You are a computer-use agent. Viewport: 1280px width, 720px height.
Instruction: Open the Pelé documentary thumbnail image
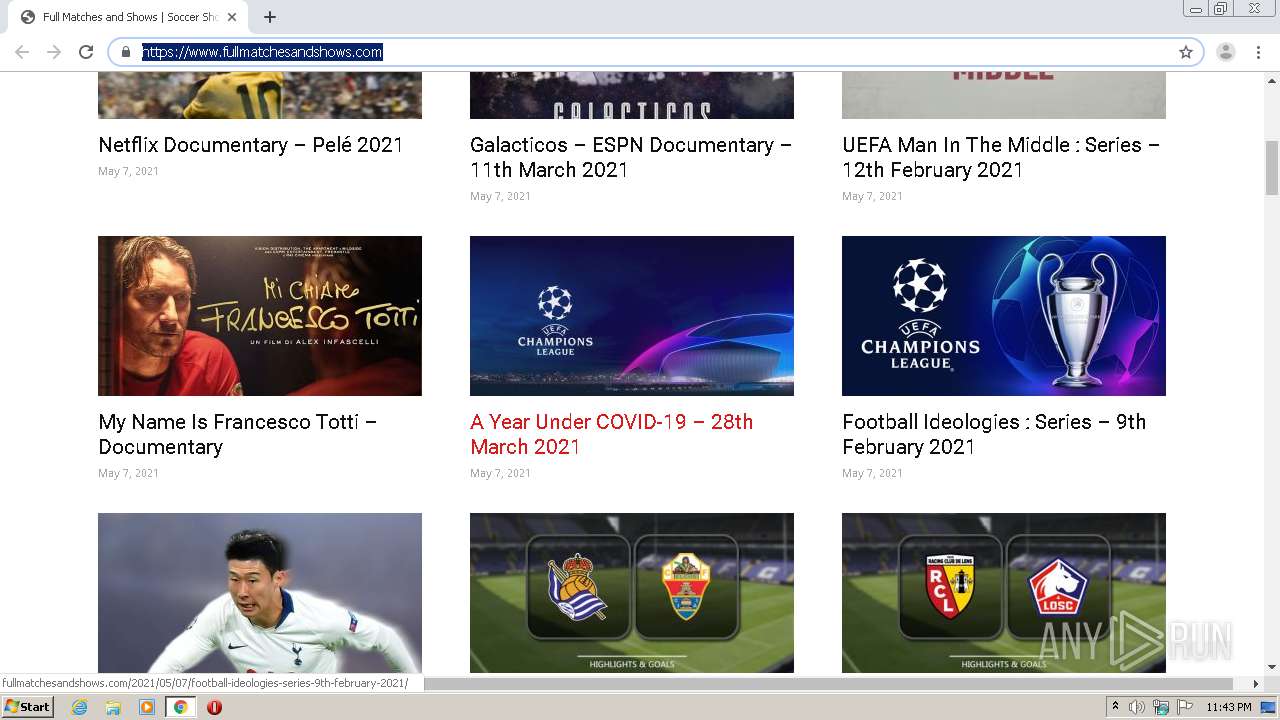pyautogui.click(x=260, y=95)
